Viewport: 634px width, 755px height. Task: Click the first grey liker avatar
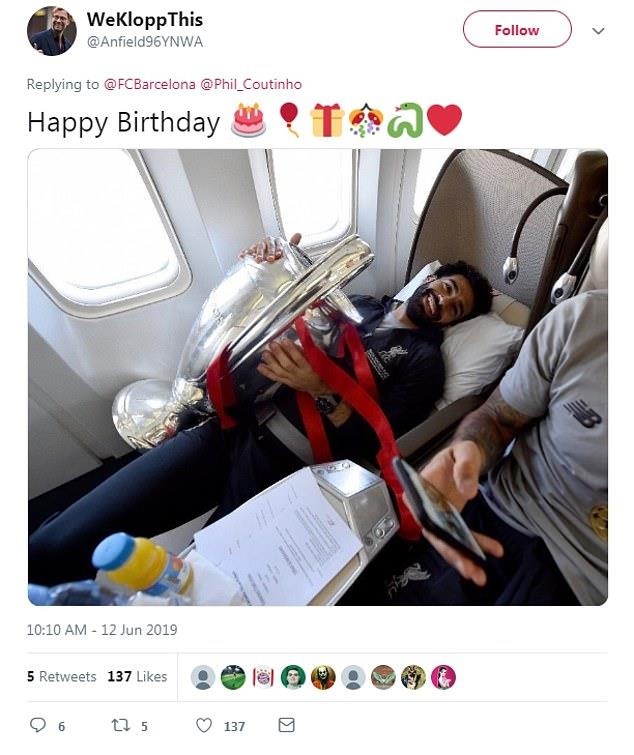(x=203, y=677)
